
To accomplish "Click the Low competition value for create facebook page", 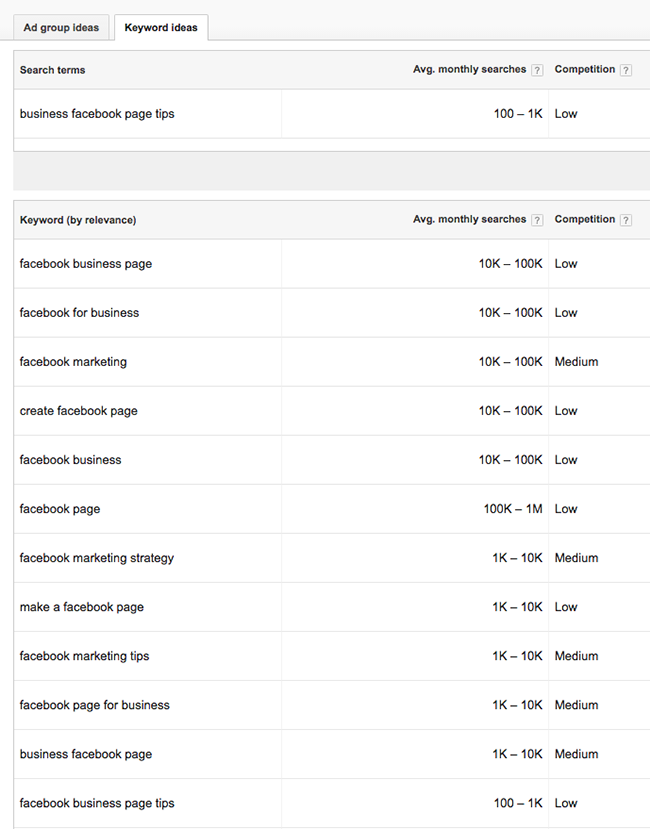I will (566, 411).
